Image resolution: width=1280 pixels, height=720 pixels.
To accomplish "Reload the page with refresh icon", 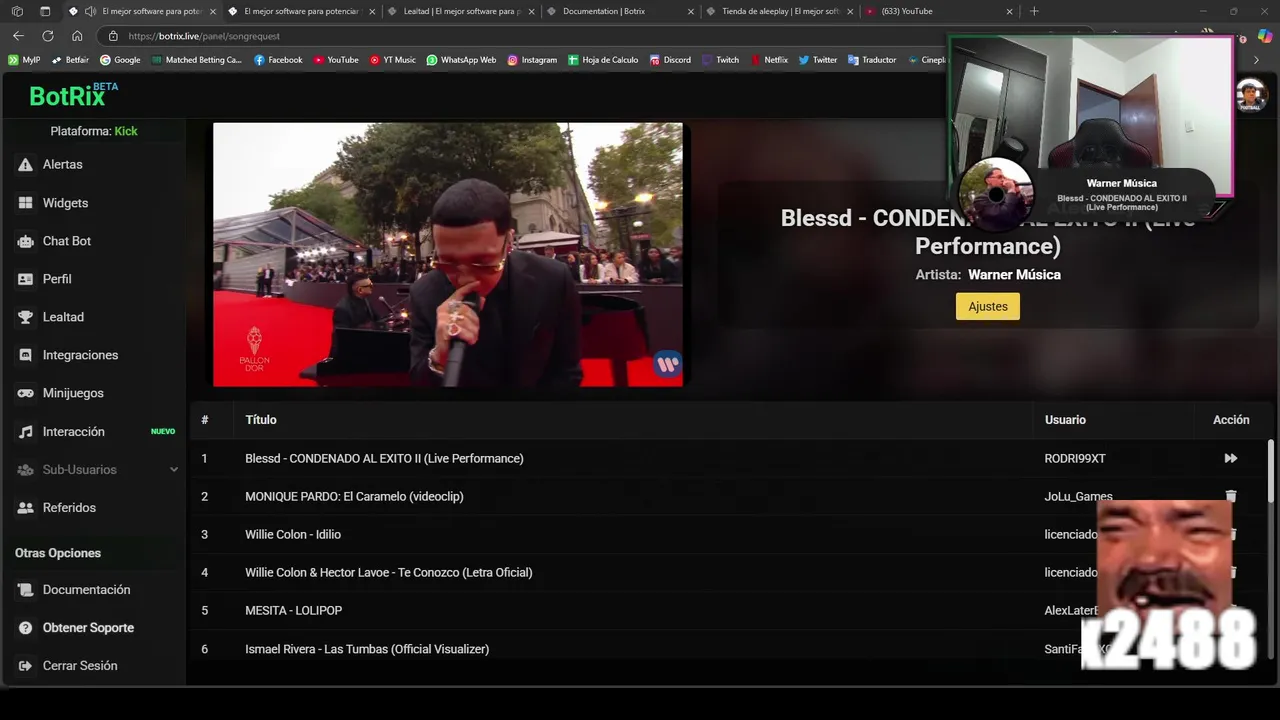I will [47, 36].
